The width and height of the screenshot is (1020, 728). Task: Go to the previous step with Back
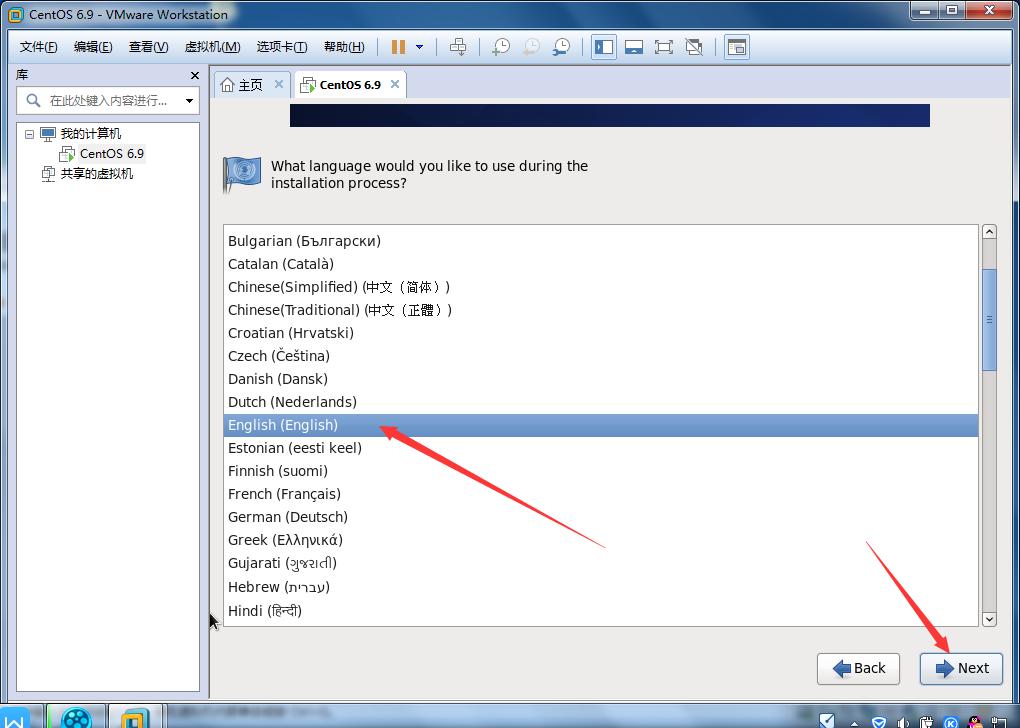858,669
